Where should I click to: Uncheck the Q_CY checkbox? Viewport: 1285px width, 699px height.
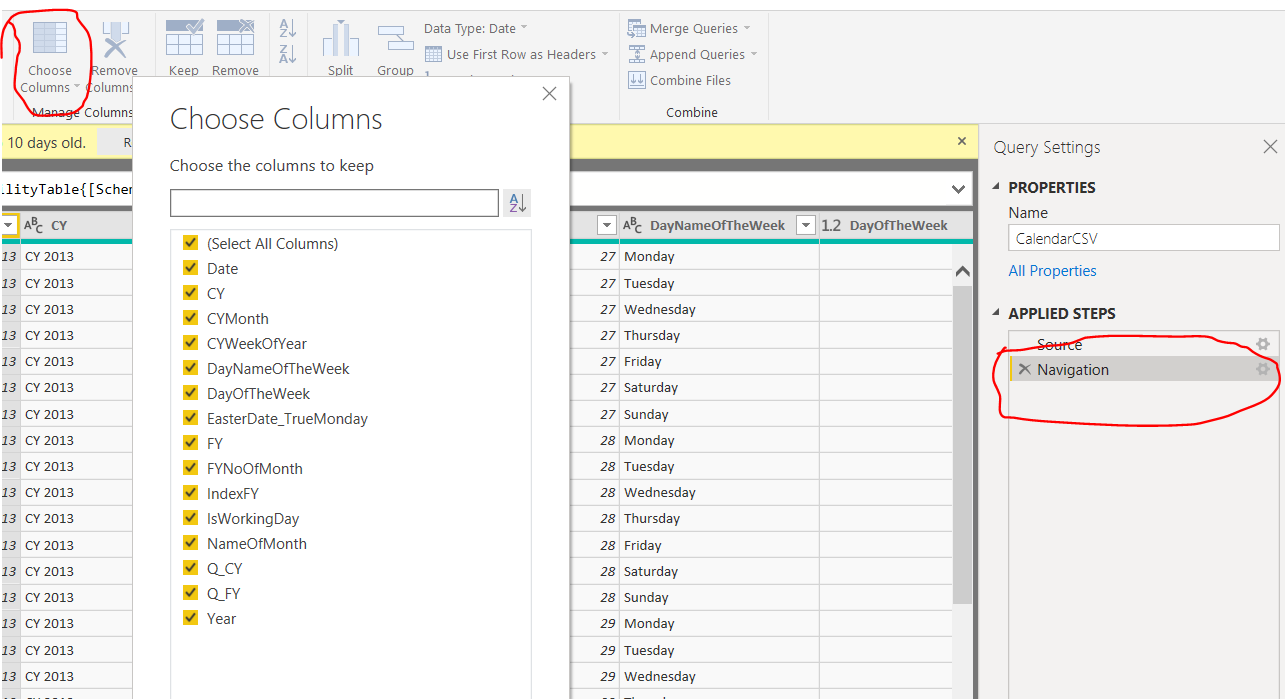(x=190, y=568)
